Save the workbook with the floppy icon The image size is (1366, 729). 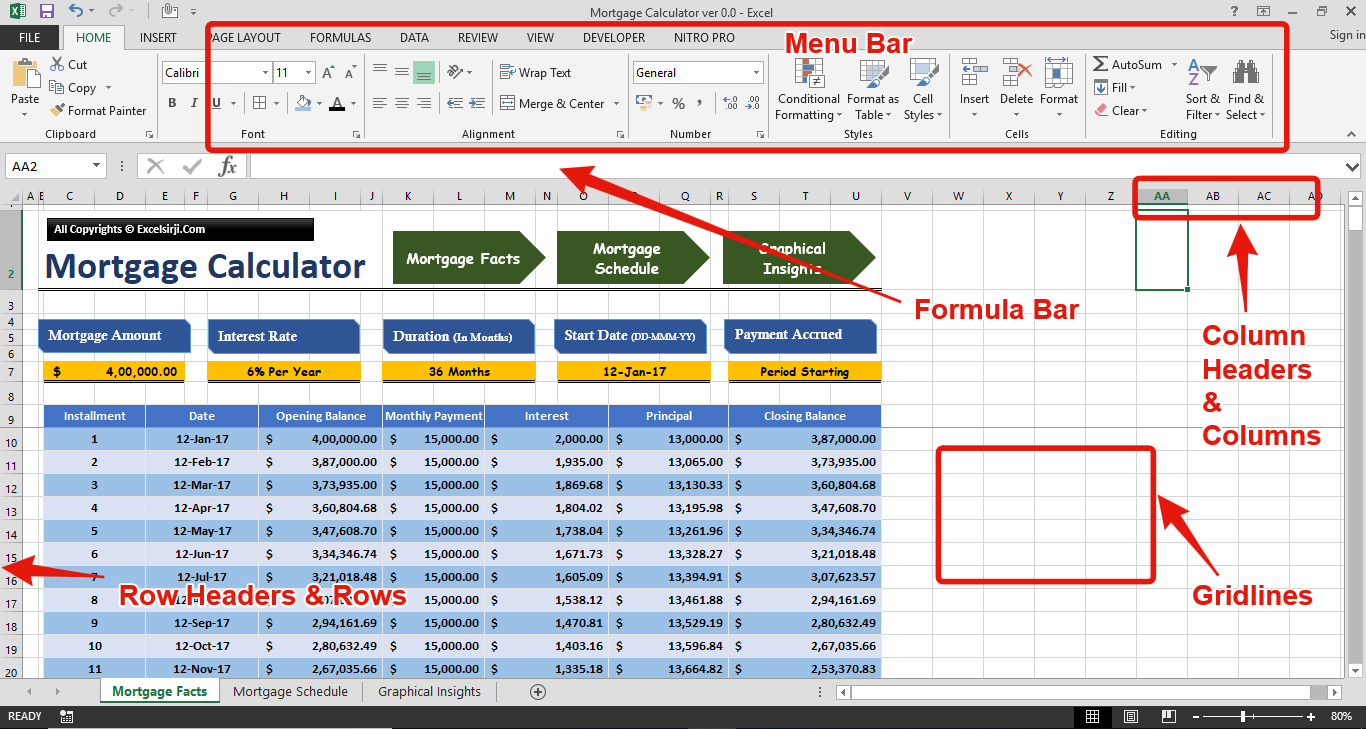[46, 11]
